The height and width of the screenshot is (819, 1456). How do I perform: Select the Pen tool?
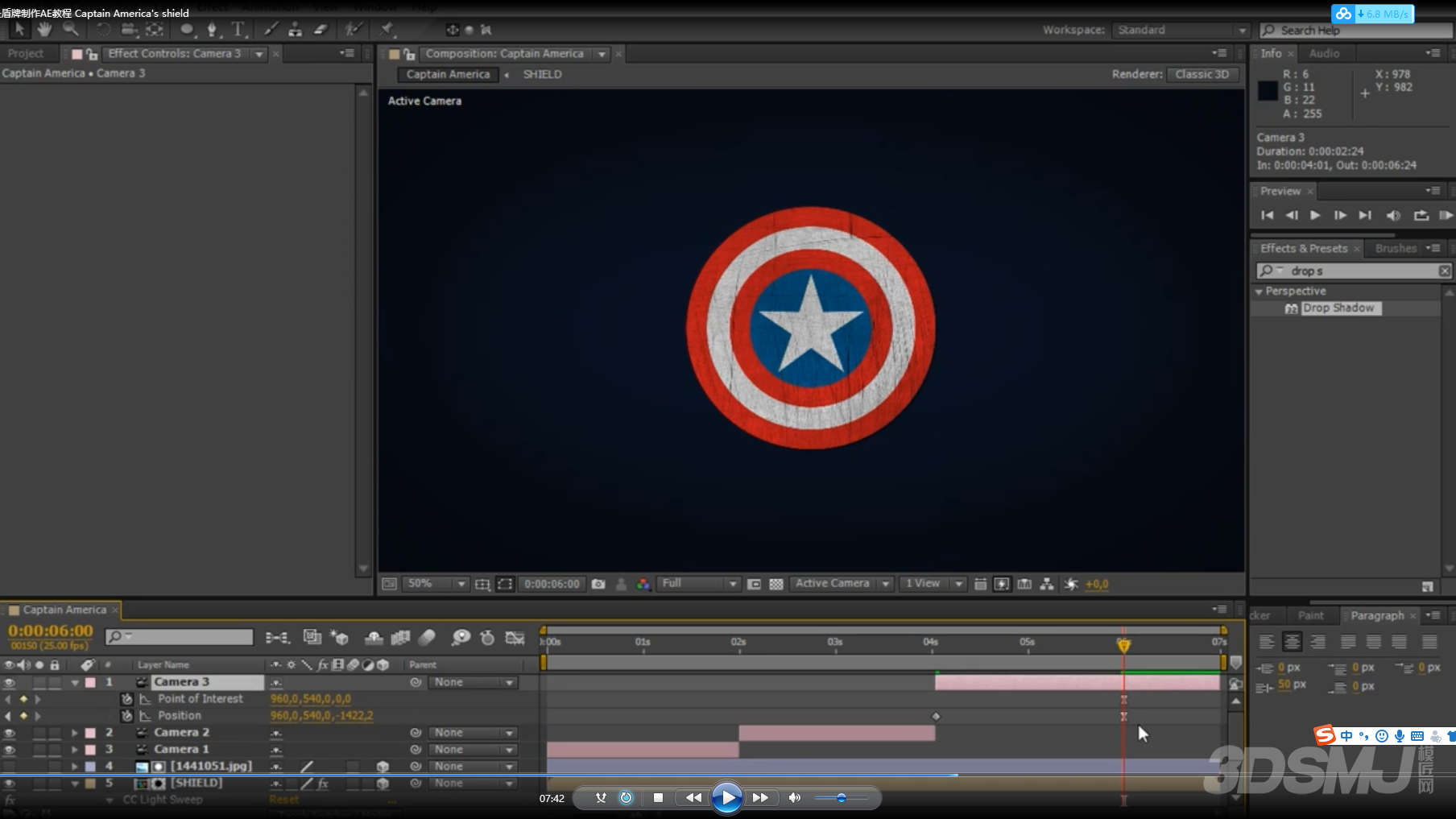coord(212,30)
